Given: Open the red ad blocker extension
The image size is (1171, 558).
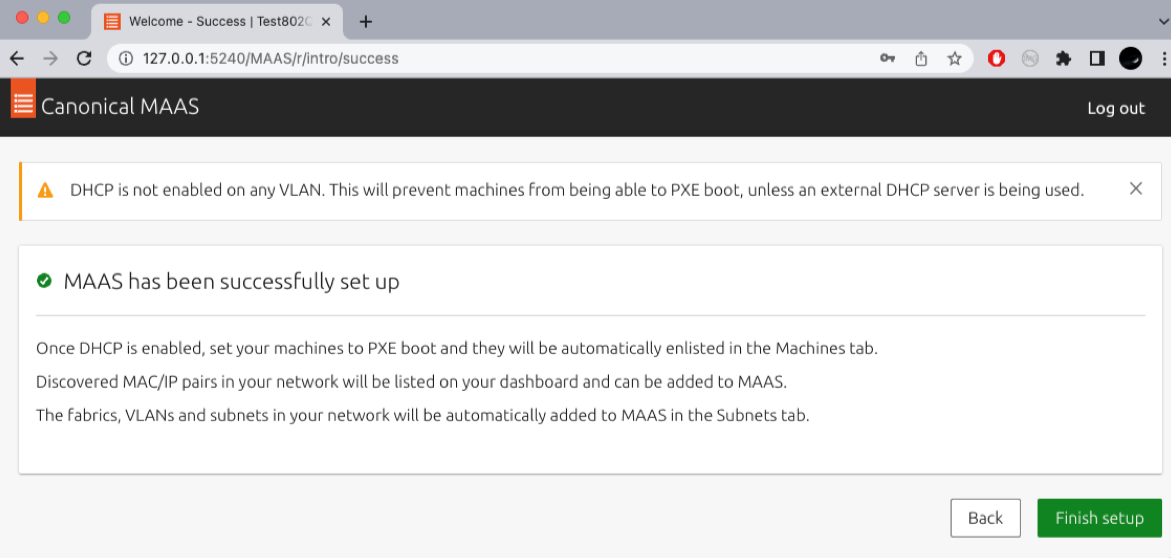Looking at the screenshot, I should point(997,59).
